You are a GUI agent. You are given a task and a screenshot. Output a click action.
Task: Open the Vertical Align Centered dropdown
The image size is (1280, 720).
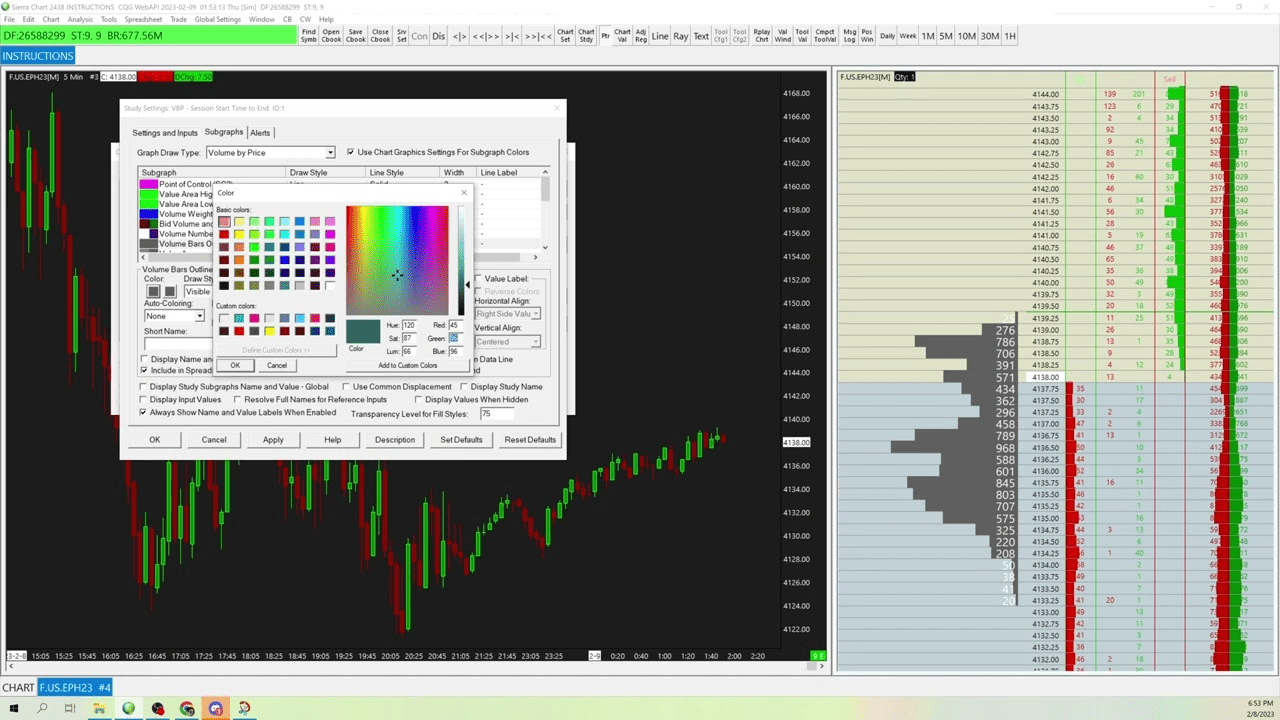click(x=507, y=341)
